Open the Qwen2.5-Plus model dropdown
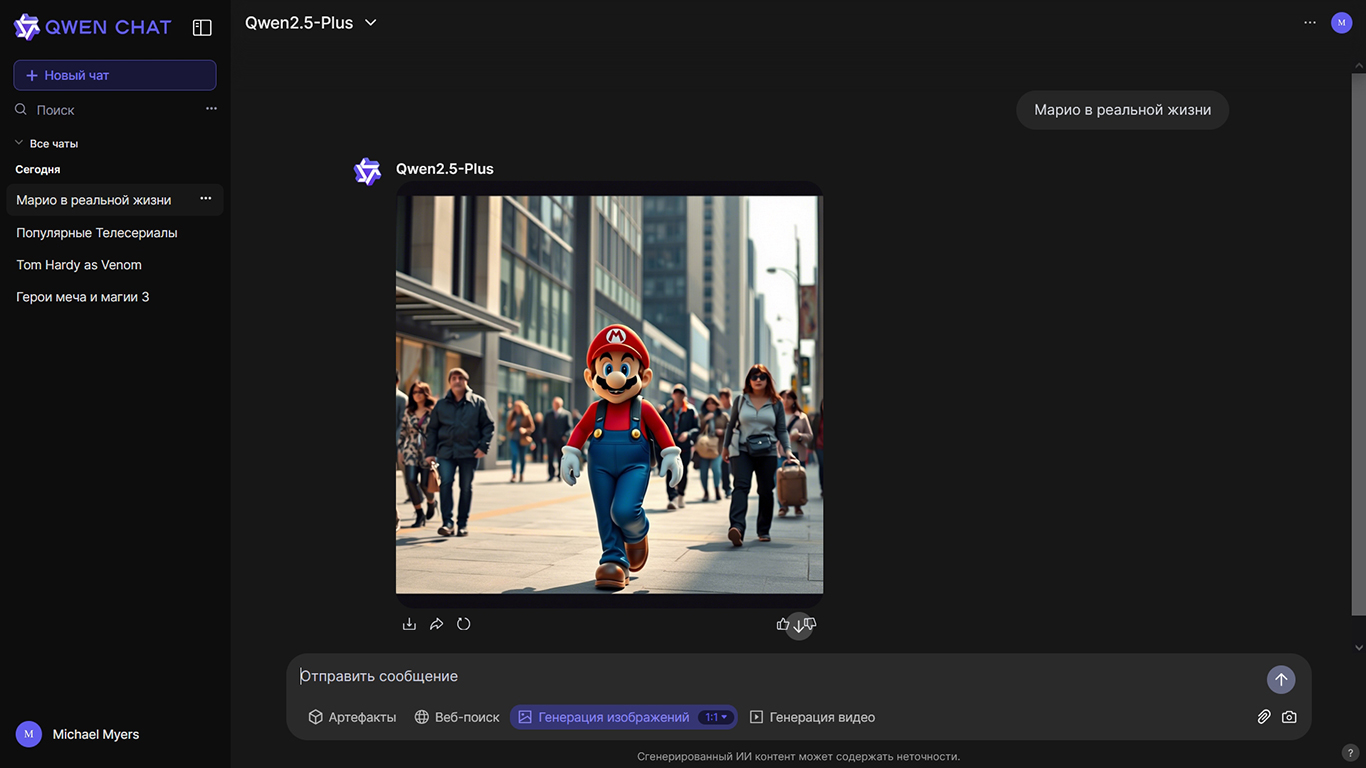 tap(311, 22)
